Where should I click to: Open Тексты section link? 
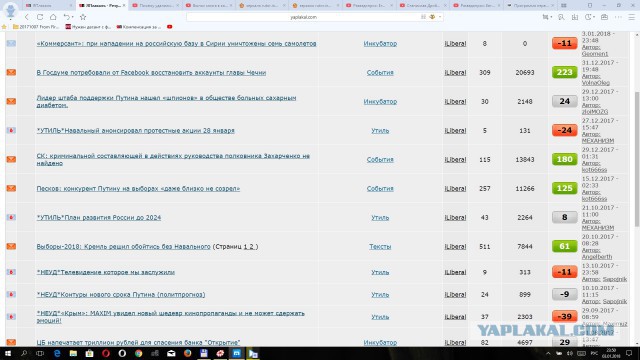click(x=380, y=246)
